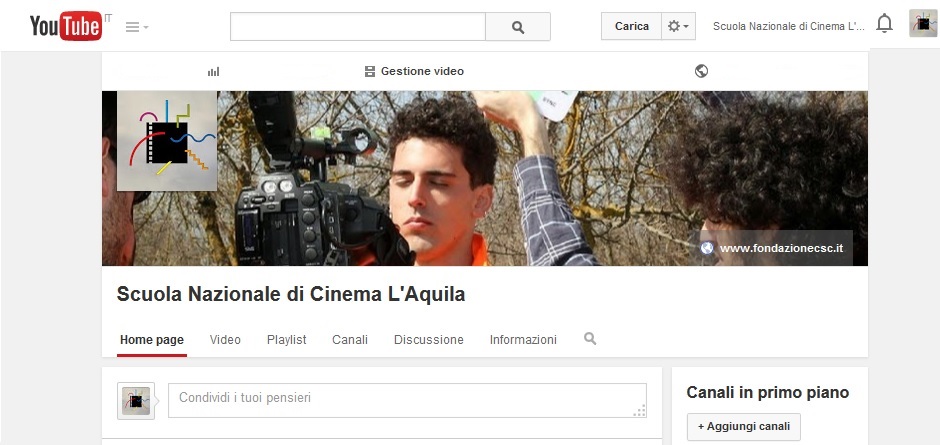Open Gestione video
The height and width of the screenshot is (445, 940).
[414, 71]
